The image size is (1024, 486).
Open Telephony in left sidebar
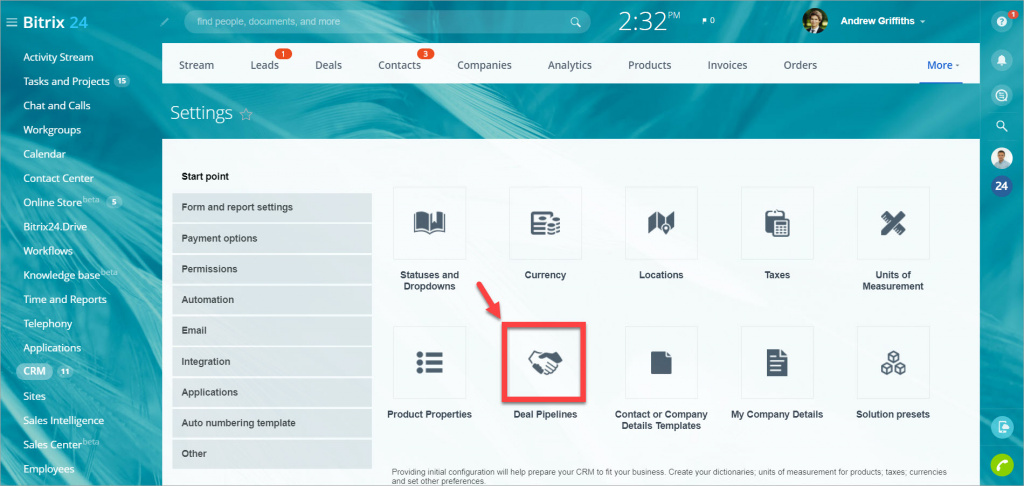tap(48, 323)
